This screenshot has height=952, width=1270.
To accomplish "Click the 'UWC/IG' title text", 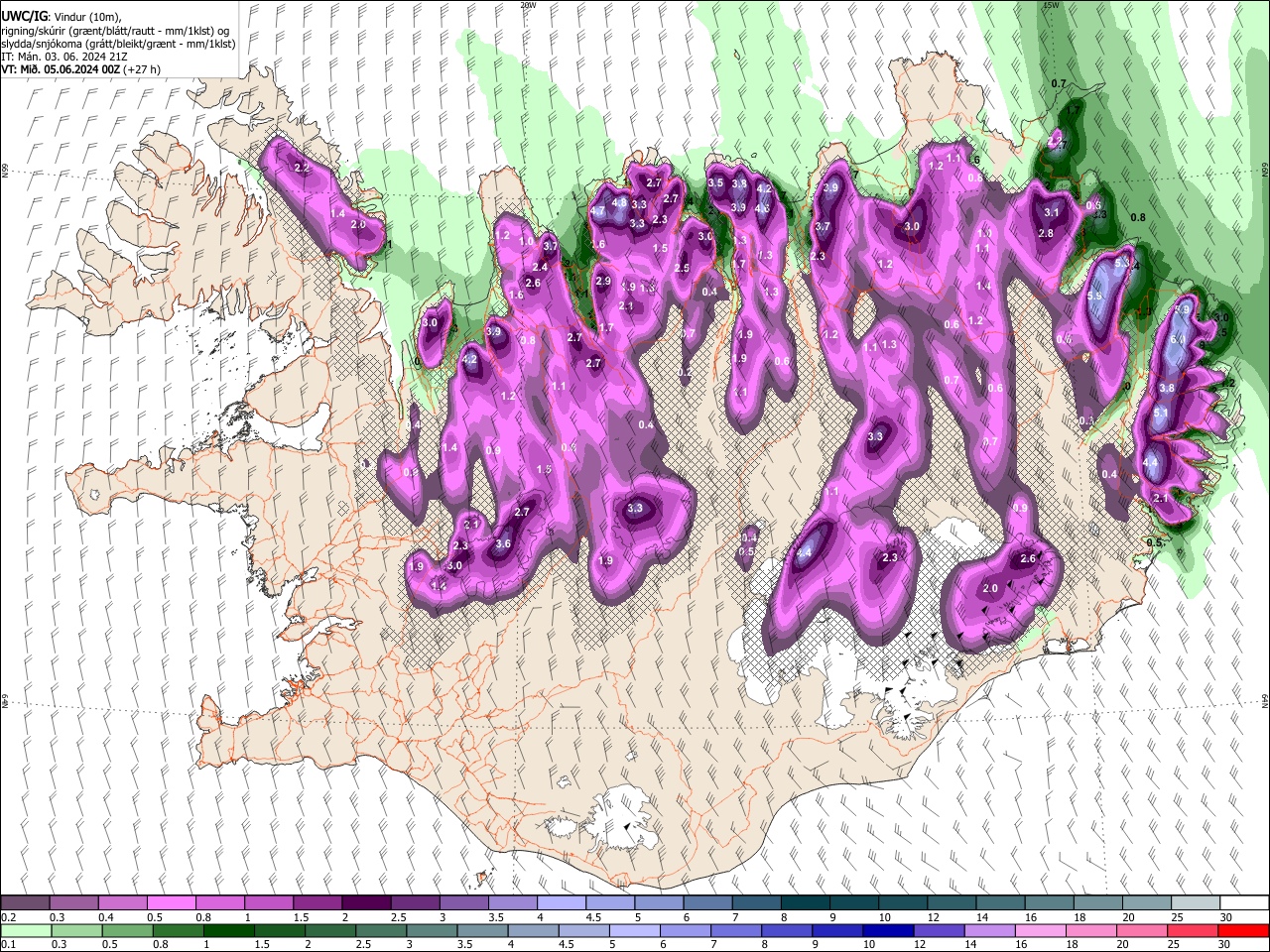I will click(23, 16).
